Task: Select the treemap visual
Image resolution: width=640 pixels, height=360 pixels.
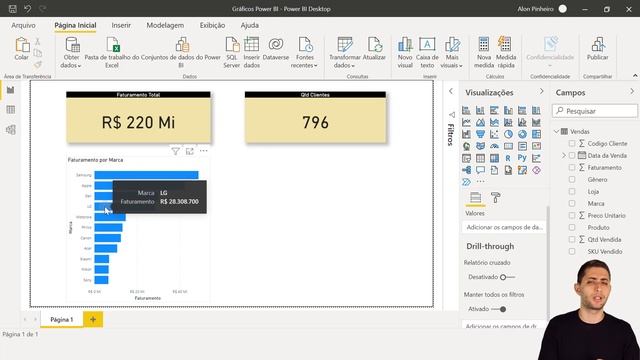Action: click(536, 134)
